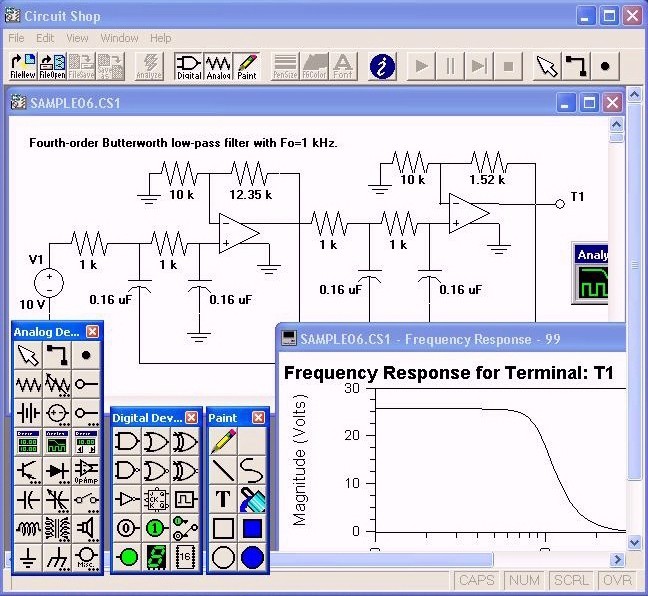Select the paint bucket in Paint palette
The width and height of the screenshot is (648, 596).
252,499
